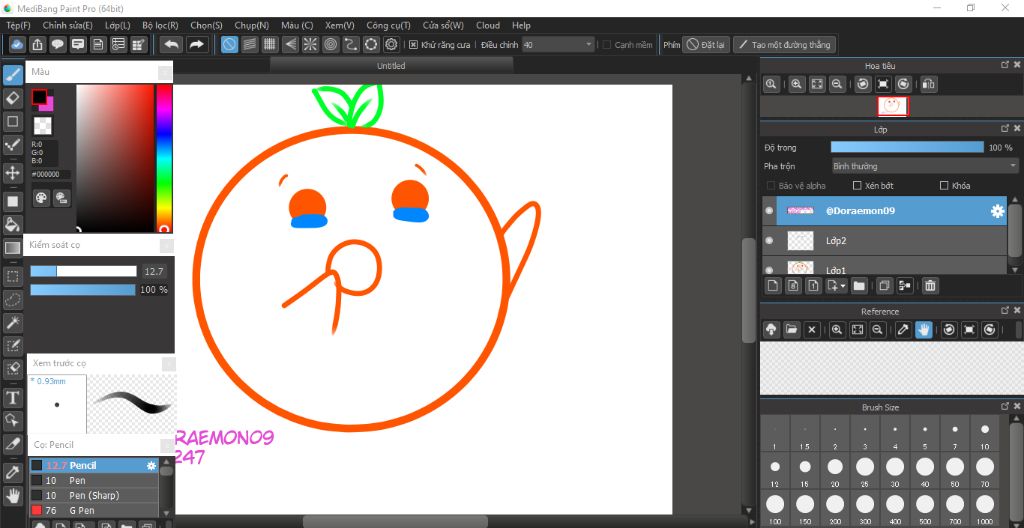
Task: Open Pencil brush settings gear
Action: 151,465
